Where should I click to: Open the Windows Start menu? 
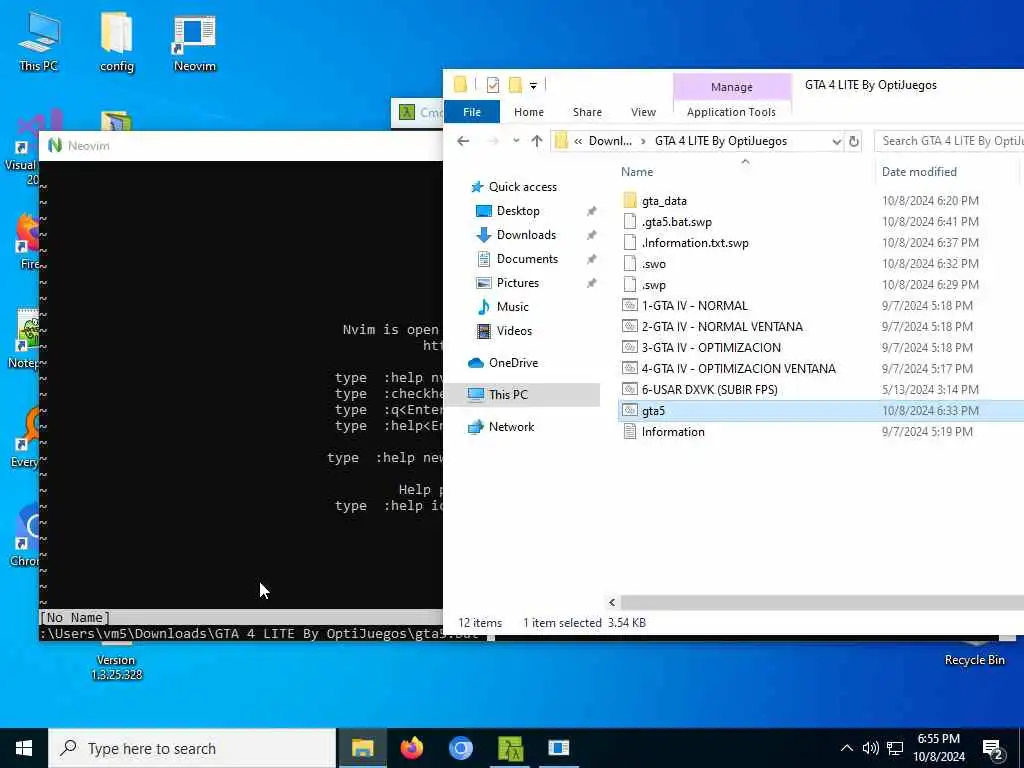24,748
